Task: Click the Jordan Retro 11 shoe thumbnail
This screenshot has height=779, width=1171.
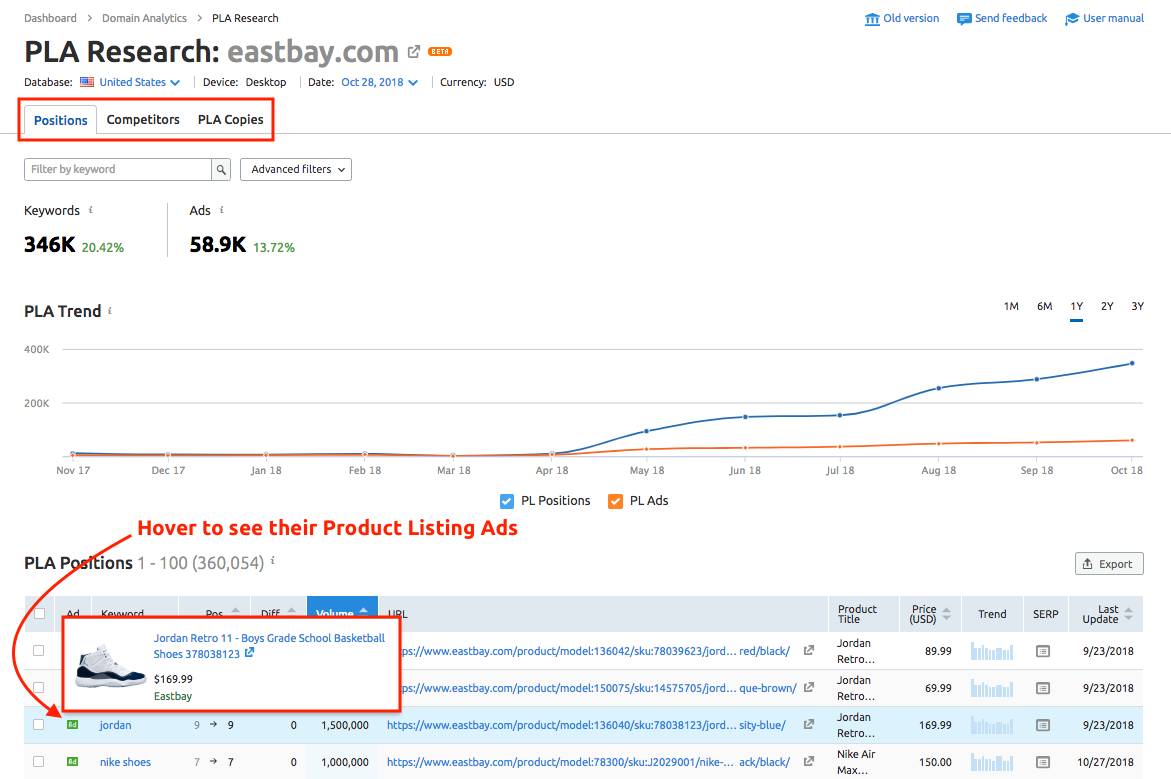Action: [x=111, y=666]
